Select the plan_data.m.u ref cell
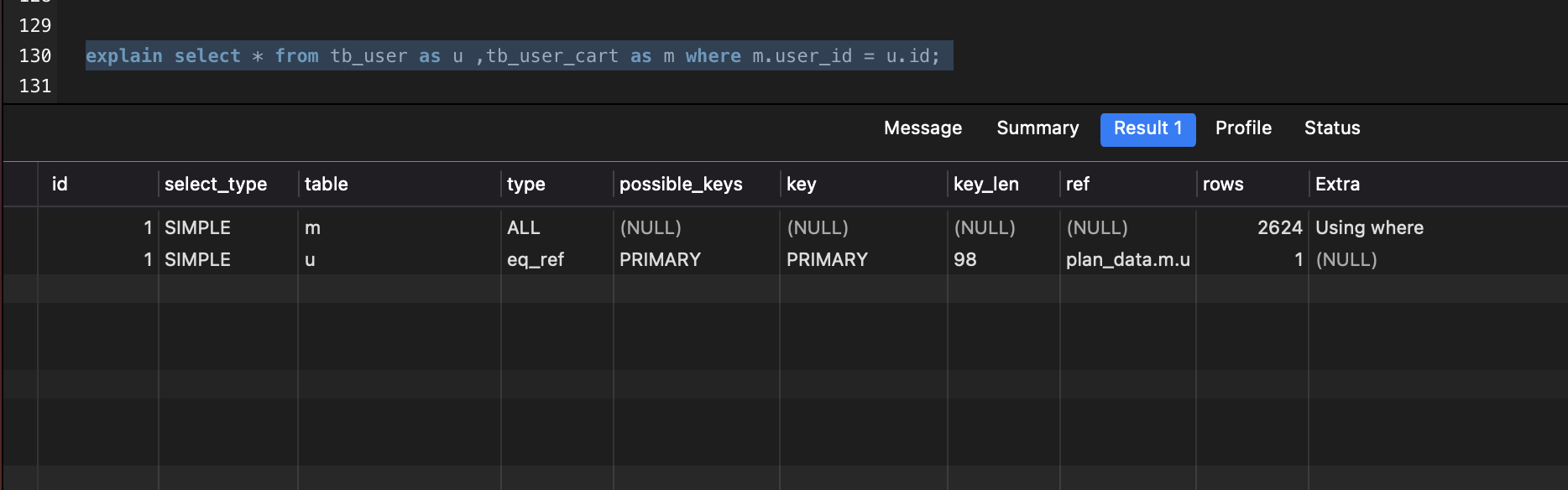 (1127, 259)
